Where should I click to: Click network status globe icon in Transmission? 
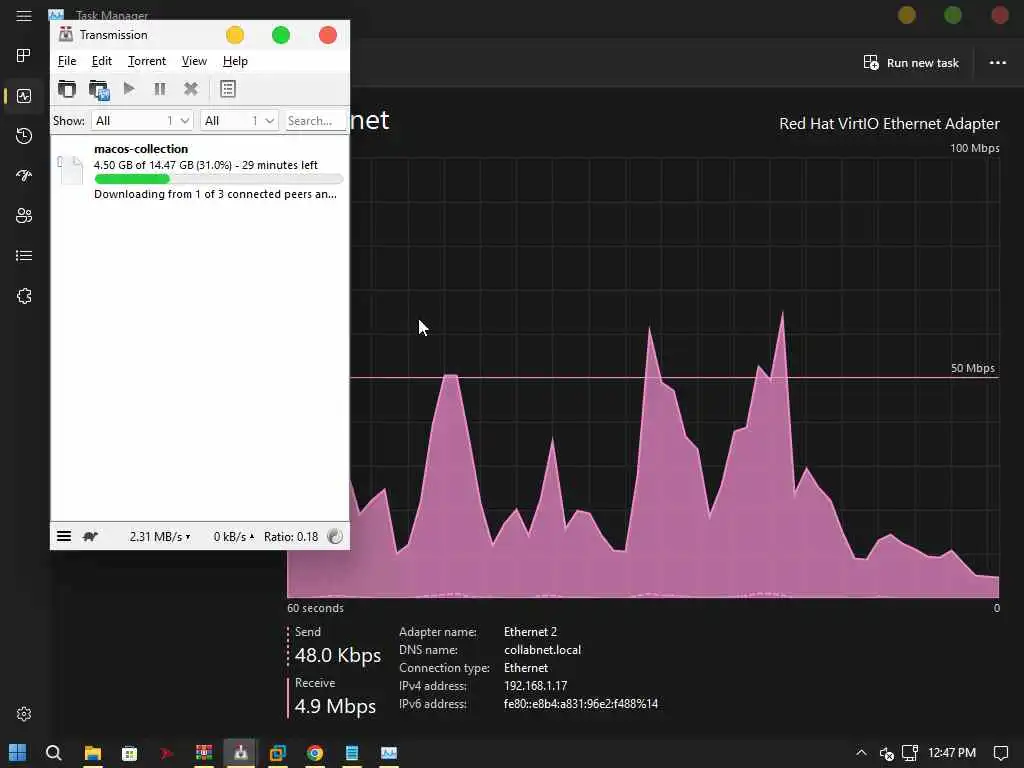tap(334, 536)
